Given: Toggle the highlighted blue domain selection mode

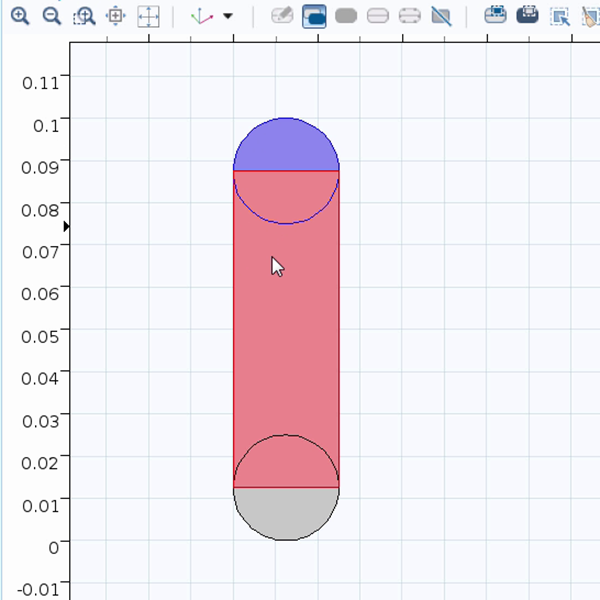Looking at the screenshot, I should pos(314,16).
